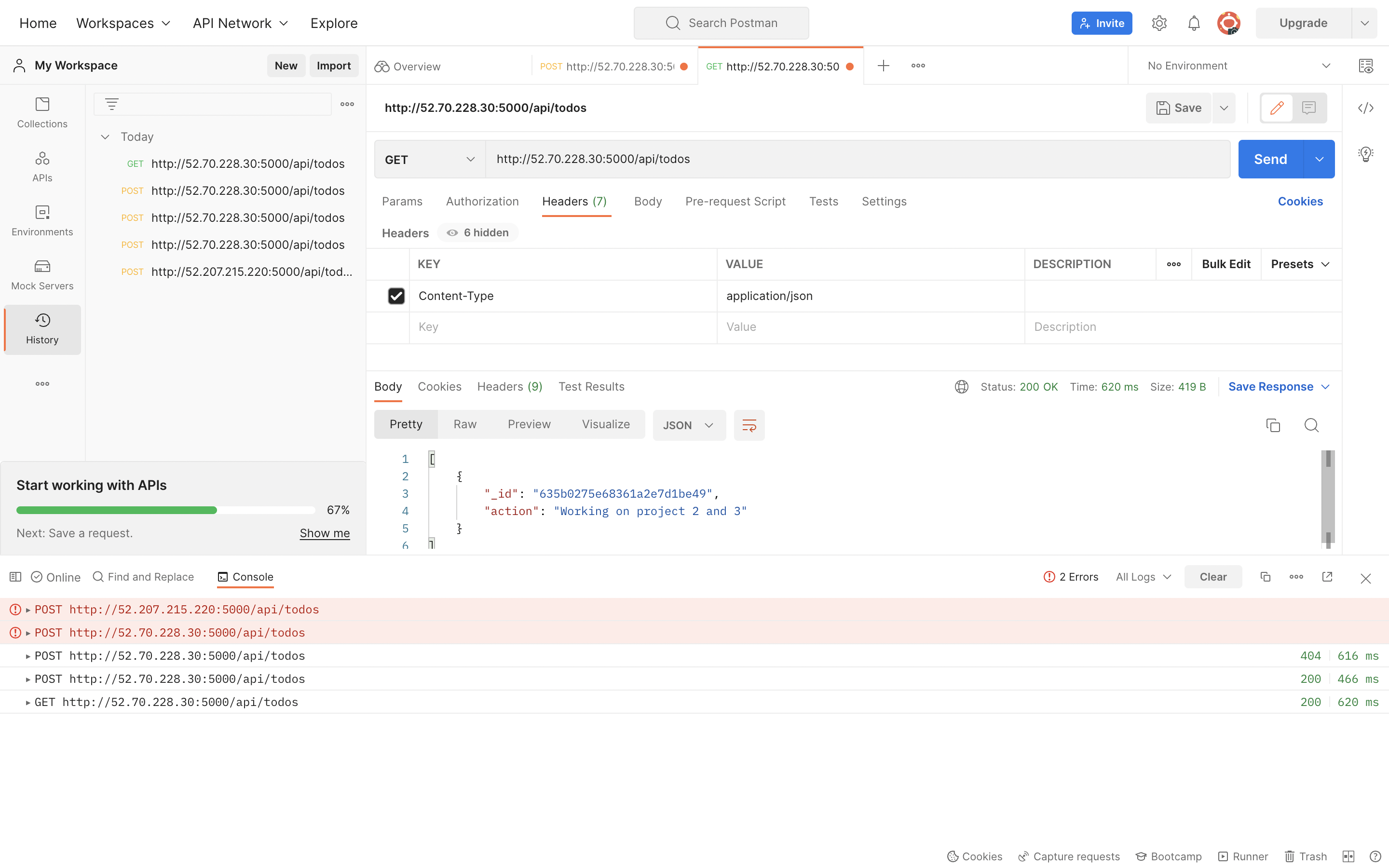Click the code snippet icon
The image size is (1389, 868).
[x=1365, y=108]
